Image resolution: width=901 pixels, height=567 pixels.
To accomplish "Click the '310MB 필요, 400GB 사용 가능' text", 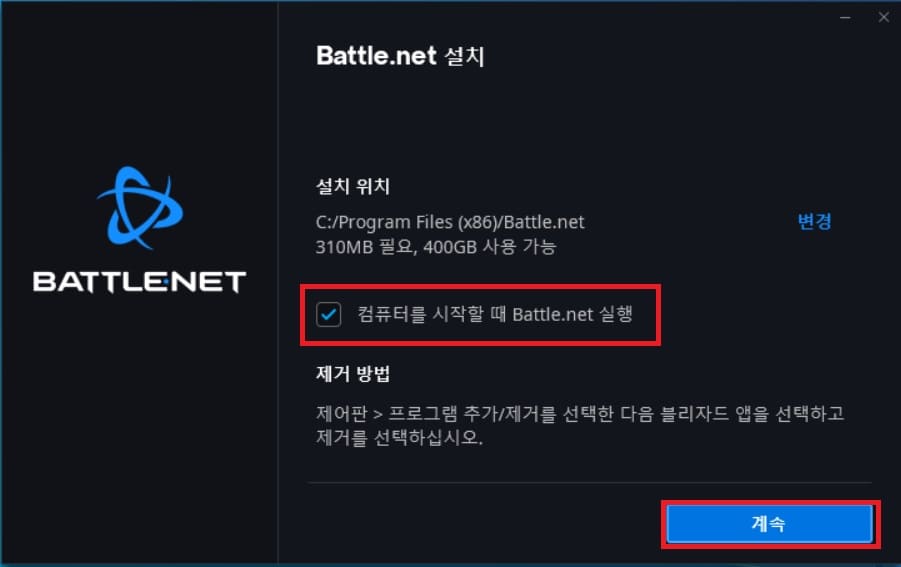I will (436, 247).
